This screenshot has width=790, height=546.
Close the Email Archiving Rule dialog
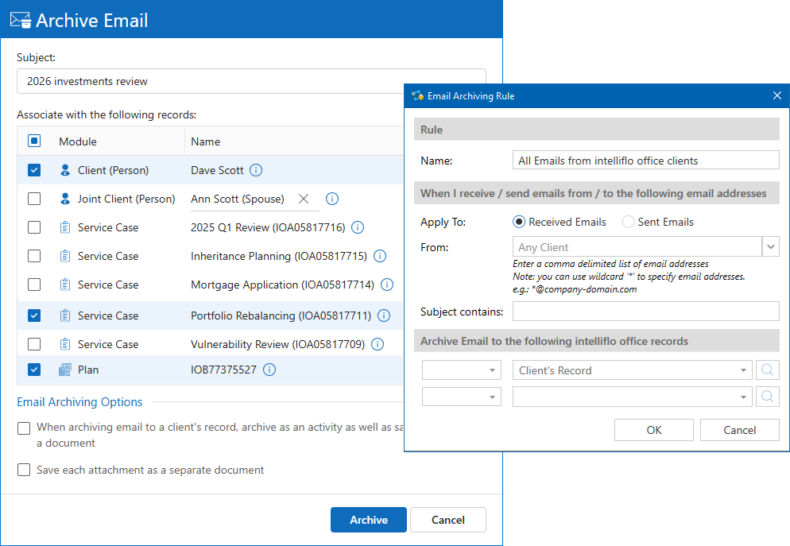pos(777,96)
